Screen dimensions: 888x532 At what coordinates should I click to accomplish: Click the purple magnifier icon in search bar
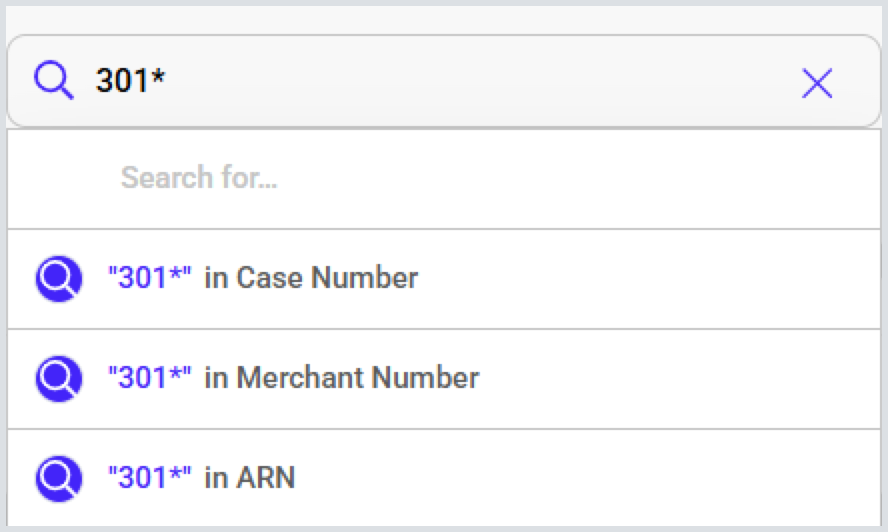click(x=54, y=80)
